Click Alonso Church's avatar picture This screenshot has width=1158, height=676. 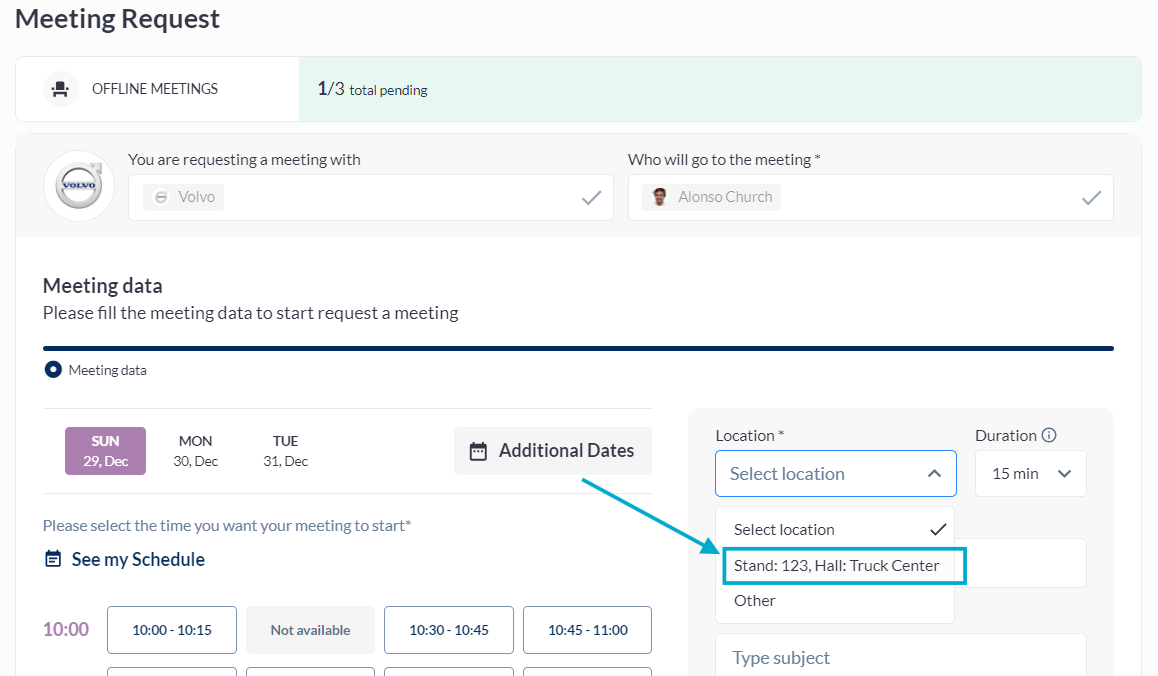coord(659,197)
